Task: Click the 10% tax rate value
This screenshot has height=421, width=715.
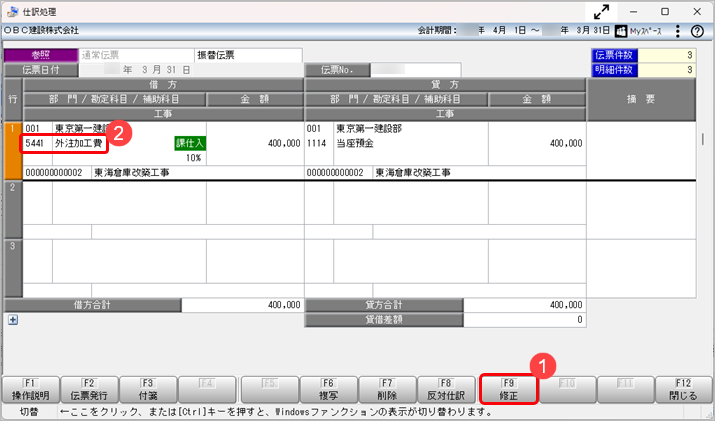Action: [x=193, y=158]
